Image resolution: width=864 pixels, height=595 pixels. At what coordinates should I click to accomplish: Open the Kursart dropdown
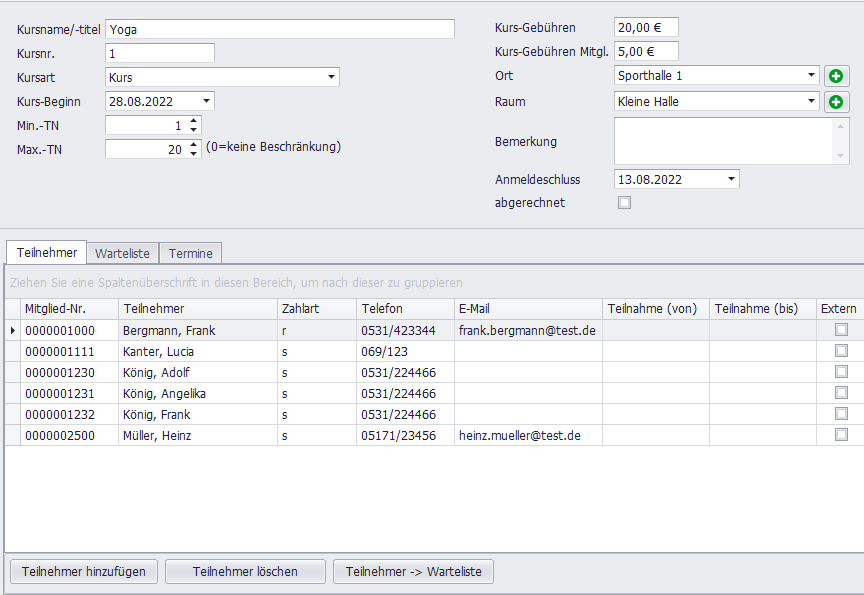coord(331,78)
